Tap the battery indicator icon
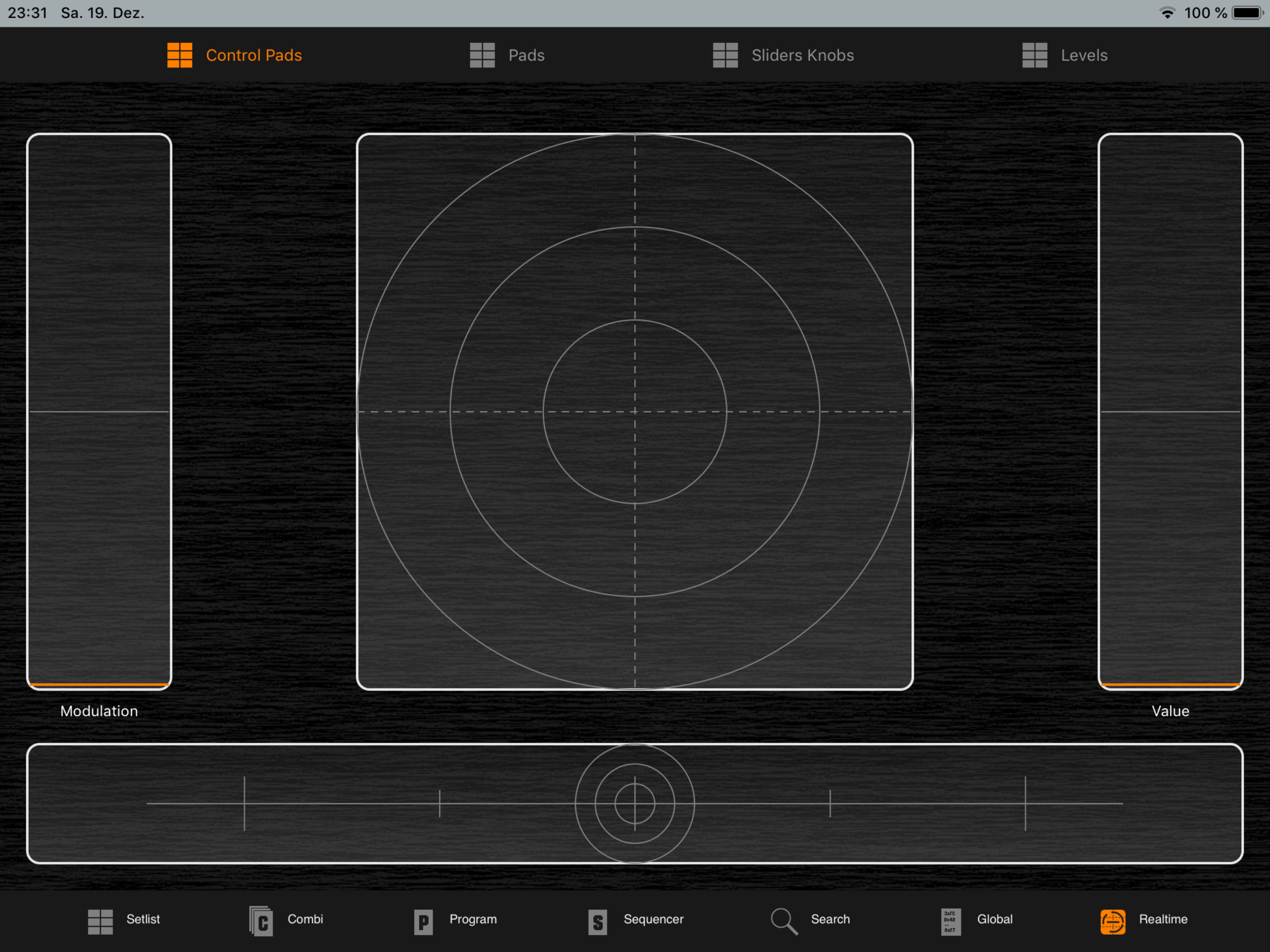This screenshot has height=952, width=1270. click(x=1248, y=13)
